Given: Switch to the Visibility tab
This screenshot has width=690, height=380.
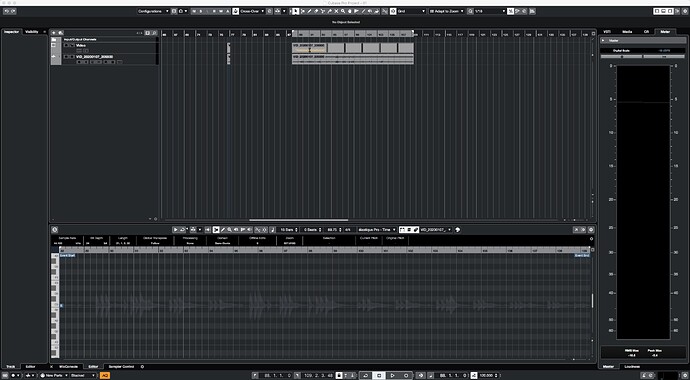Looking at the screenshot, I should (32, 32).
